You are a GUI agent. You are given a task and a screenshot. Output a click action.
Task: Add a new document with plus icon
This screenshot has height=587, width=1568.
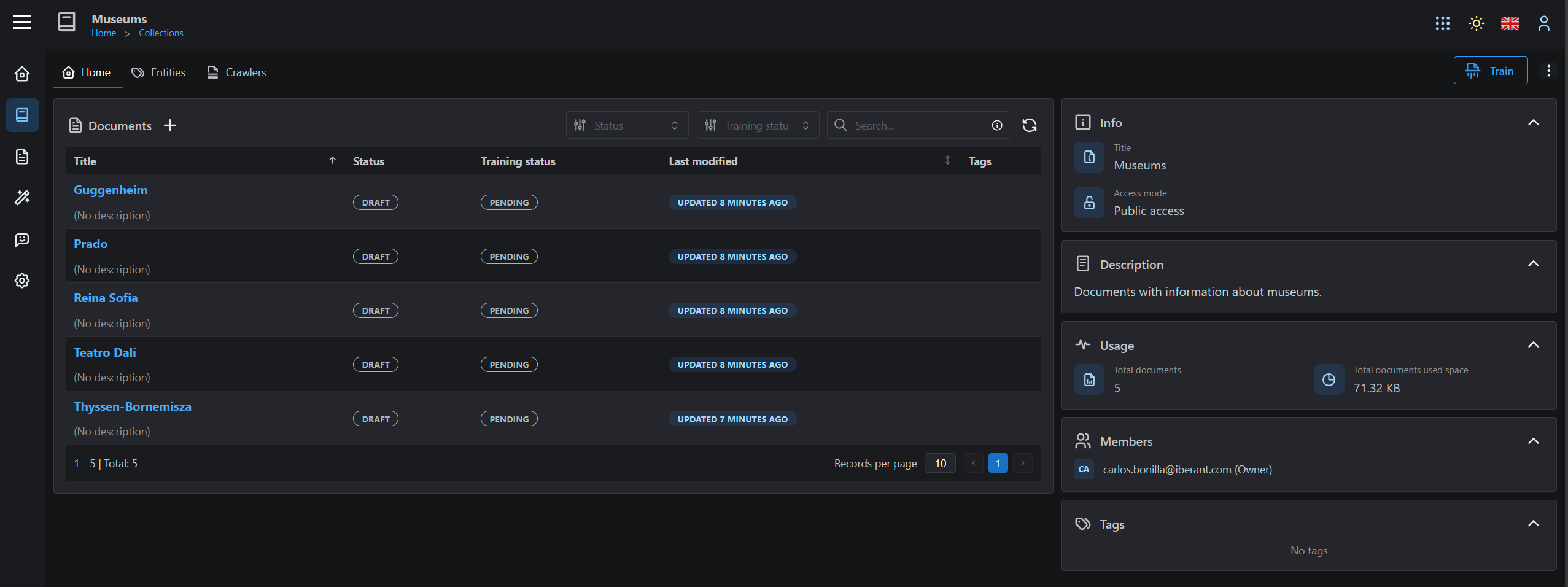[170, 125]
